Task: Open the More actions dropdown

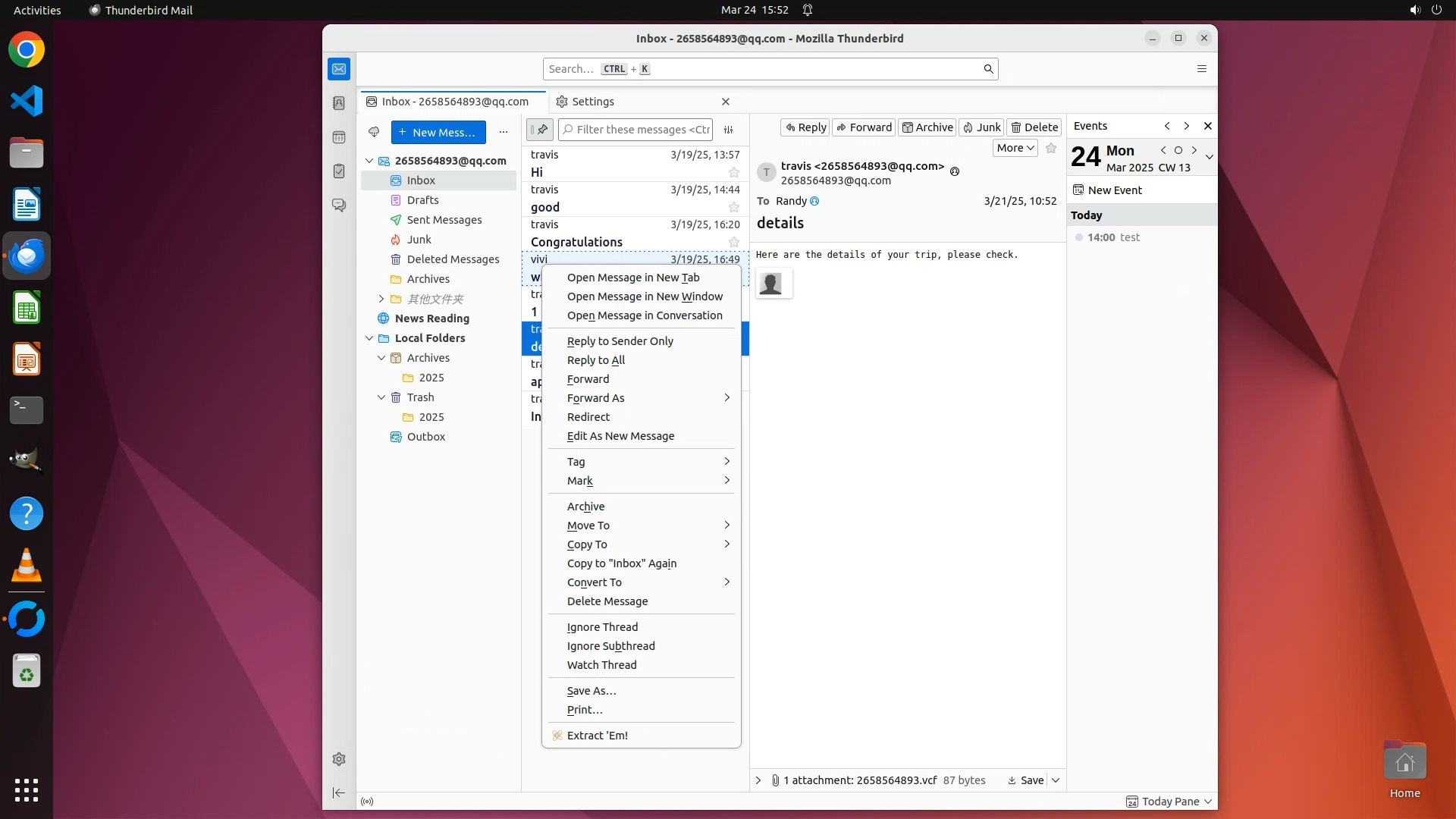Action: pyautogui.click(x=1015, y=148)
